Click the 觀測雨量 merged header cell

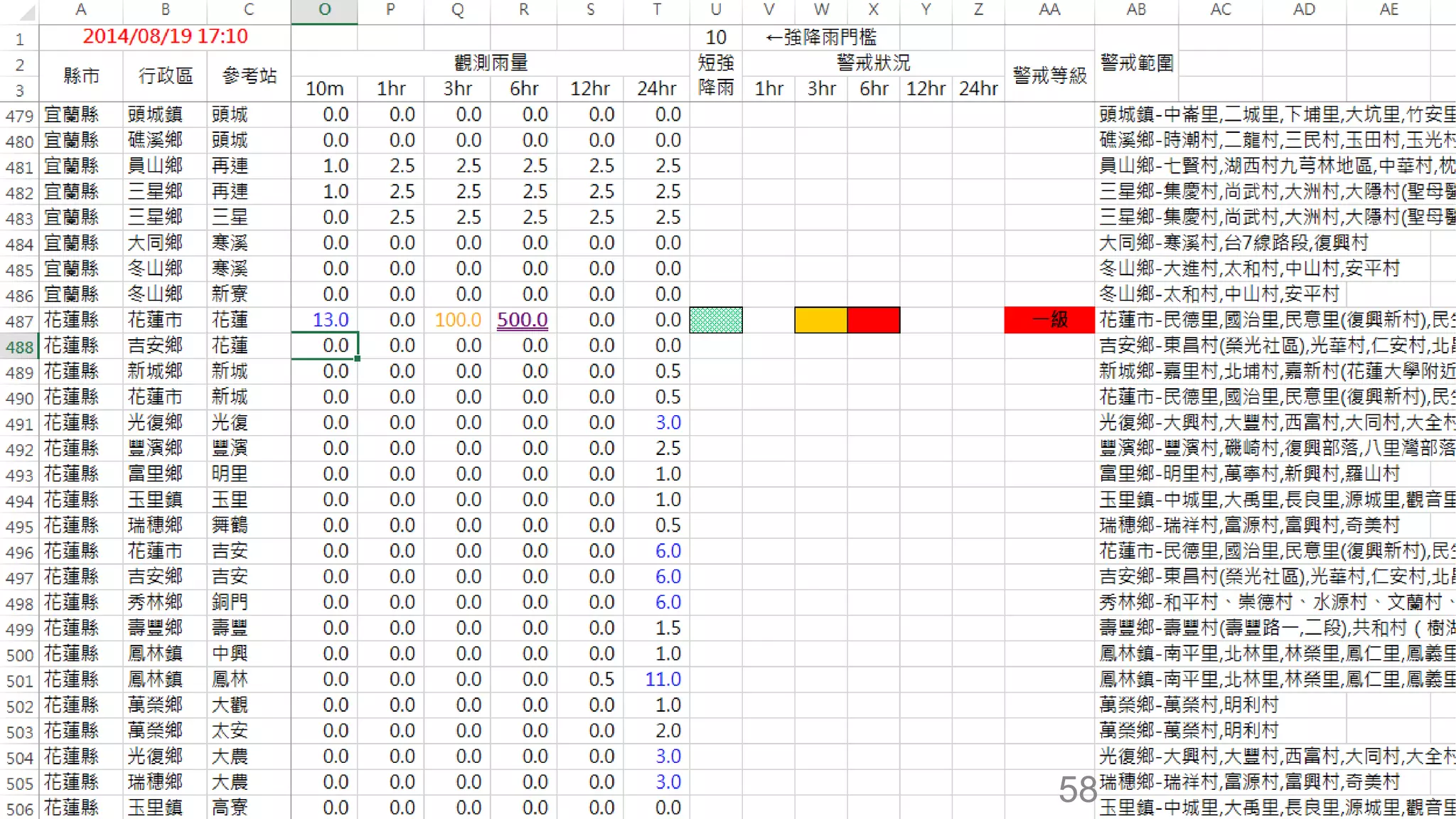click(491, 63)
